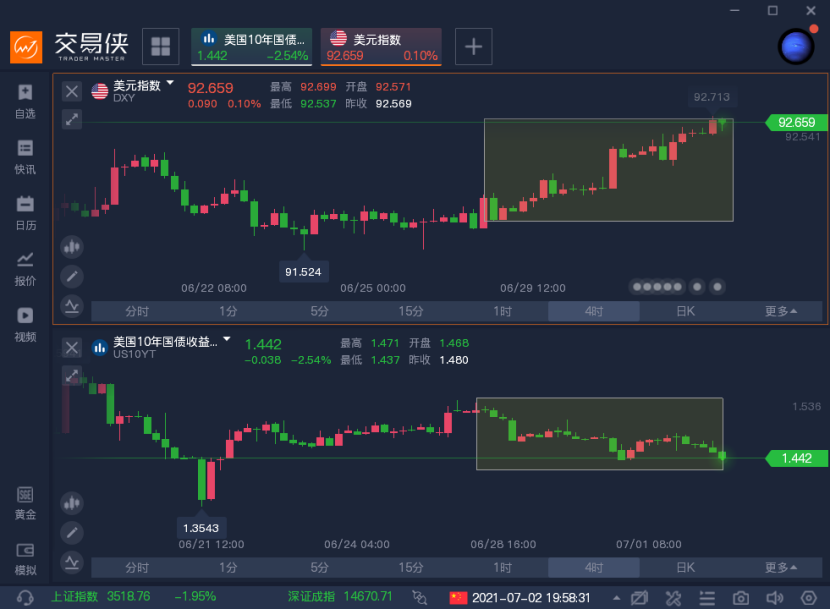The image size is (830, 610).
Task: Expand the US10YT chart to fullscreen
Action: 72,375
